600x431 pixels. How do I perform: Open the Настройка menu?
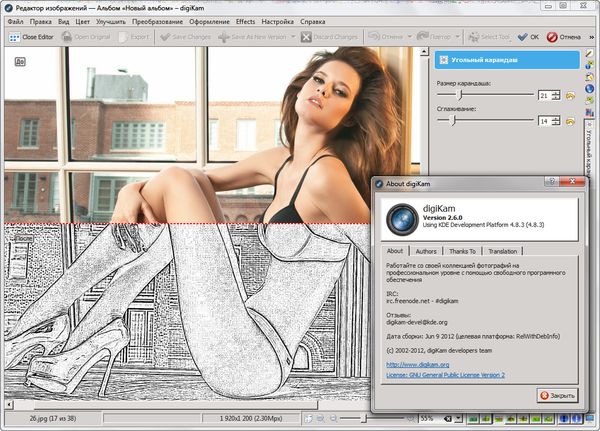(x=277, y=22)
